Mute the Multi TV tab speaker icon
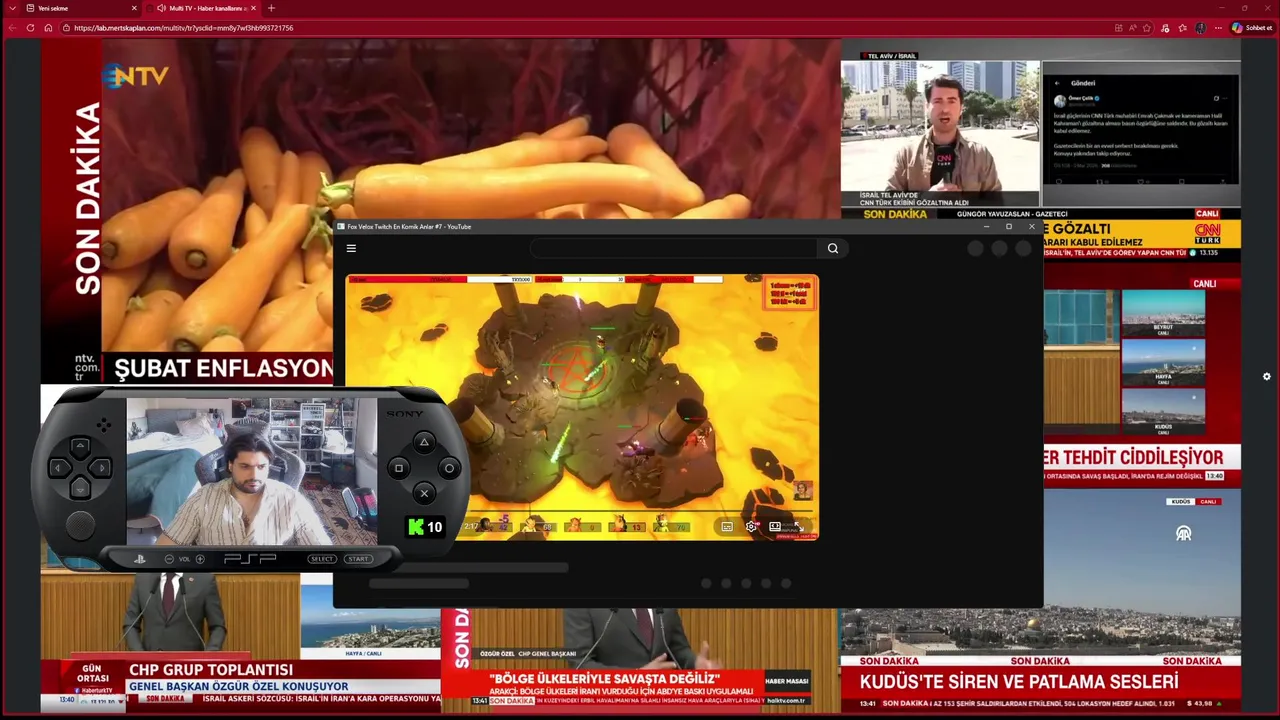The image size is (1280, 720). pos(161,8)
